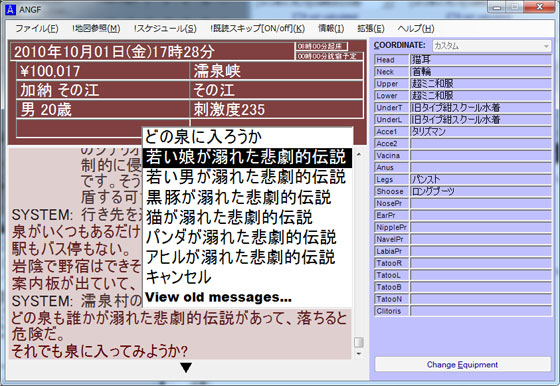
Task: Select キャンセル in the choice list
Action: (x=178, y=277)
